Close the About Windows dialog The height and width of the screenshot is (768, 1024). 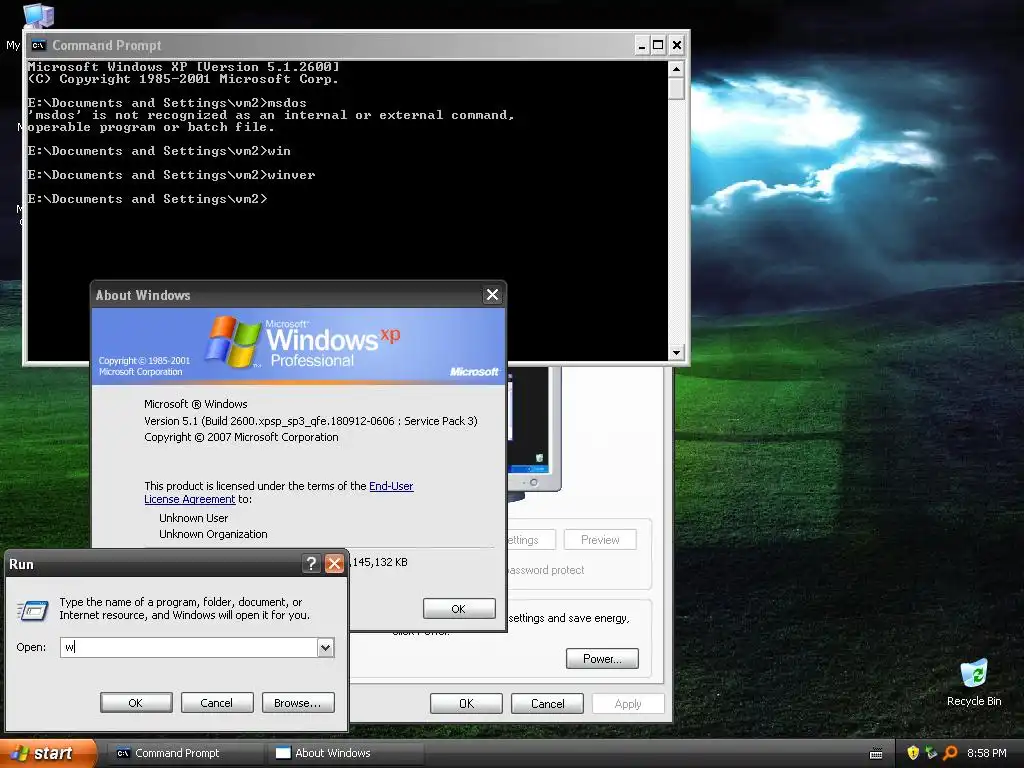click(x=492, y=295)
